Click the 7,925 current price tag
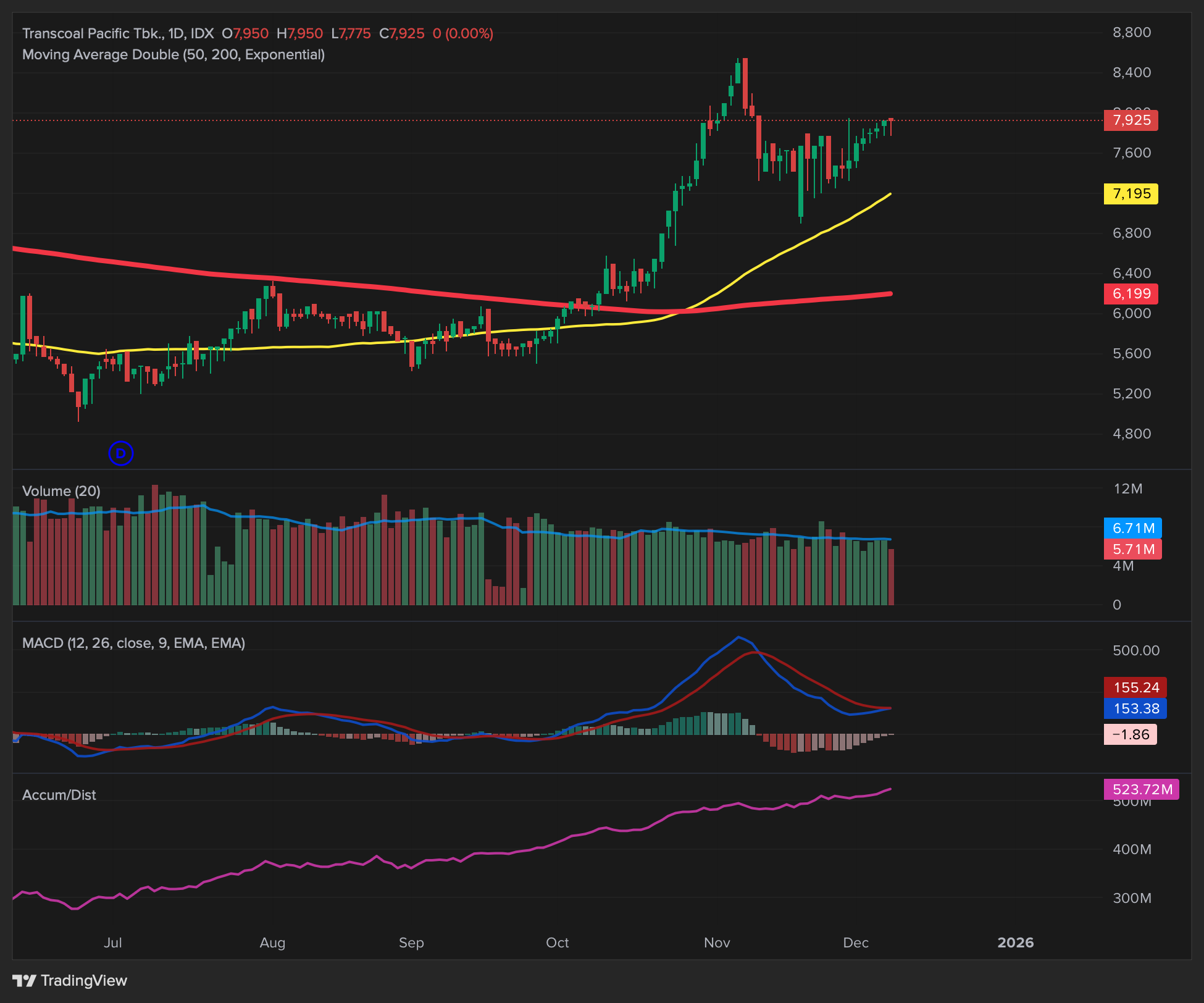1204x1003 pixels. [1131, 120]
